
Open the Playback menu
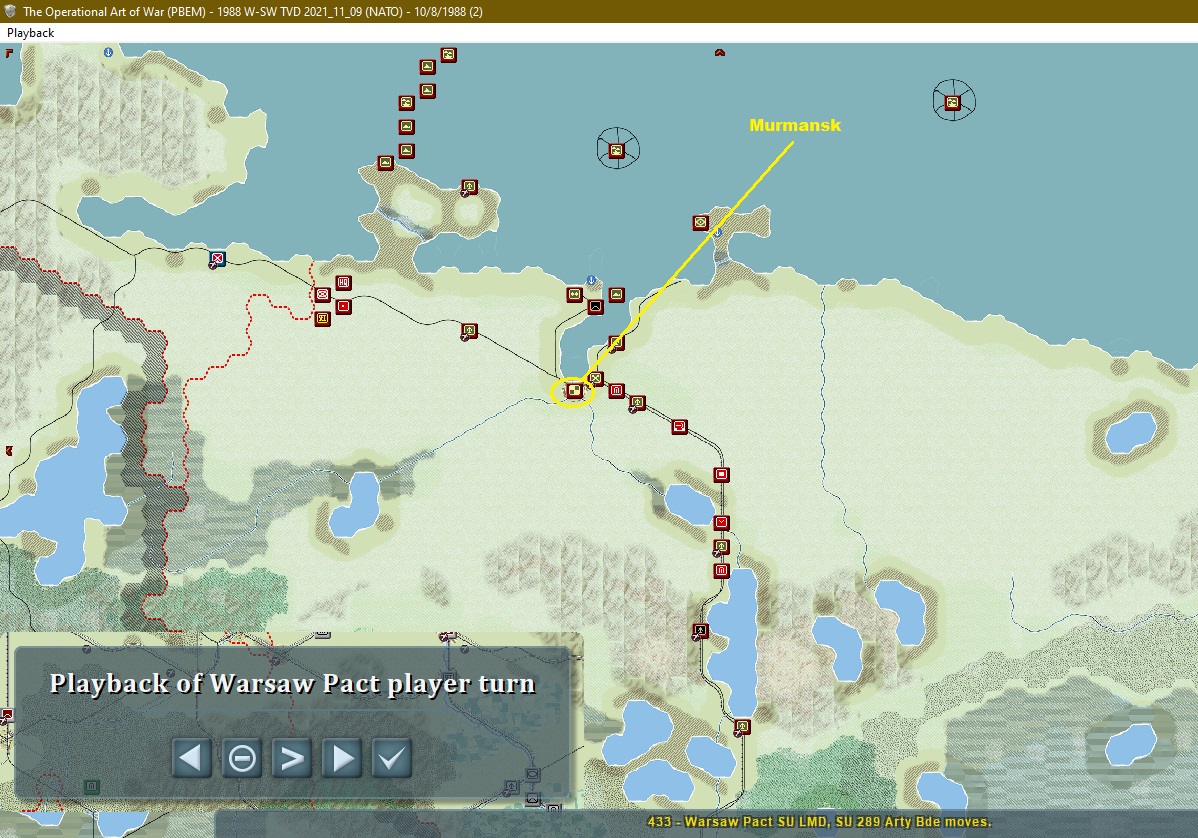[31, 33]
